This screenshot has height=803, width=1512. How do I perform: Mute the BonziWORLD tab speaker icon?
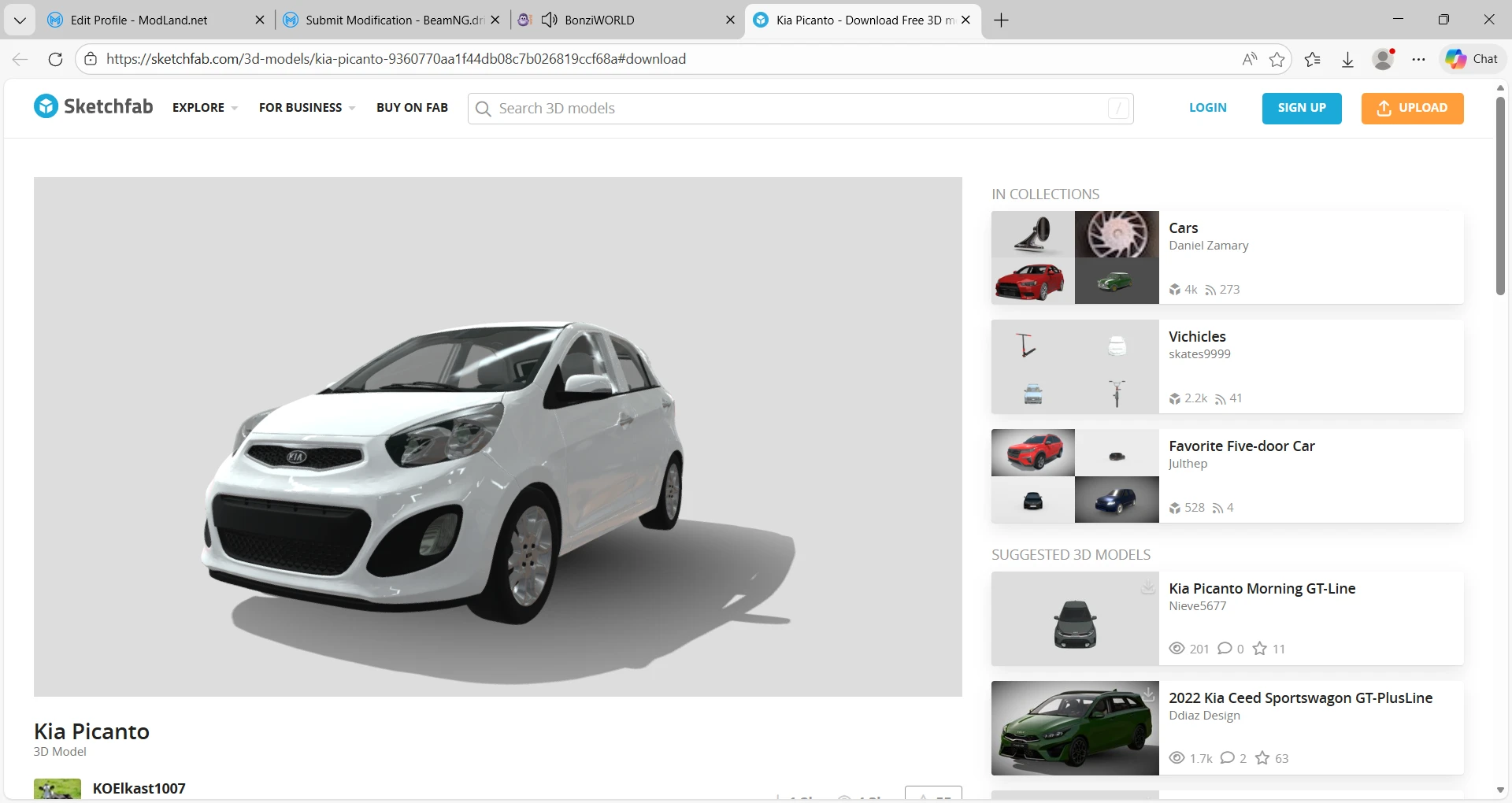(x=550, y=20)
